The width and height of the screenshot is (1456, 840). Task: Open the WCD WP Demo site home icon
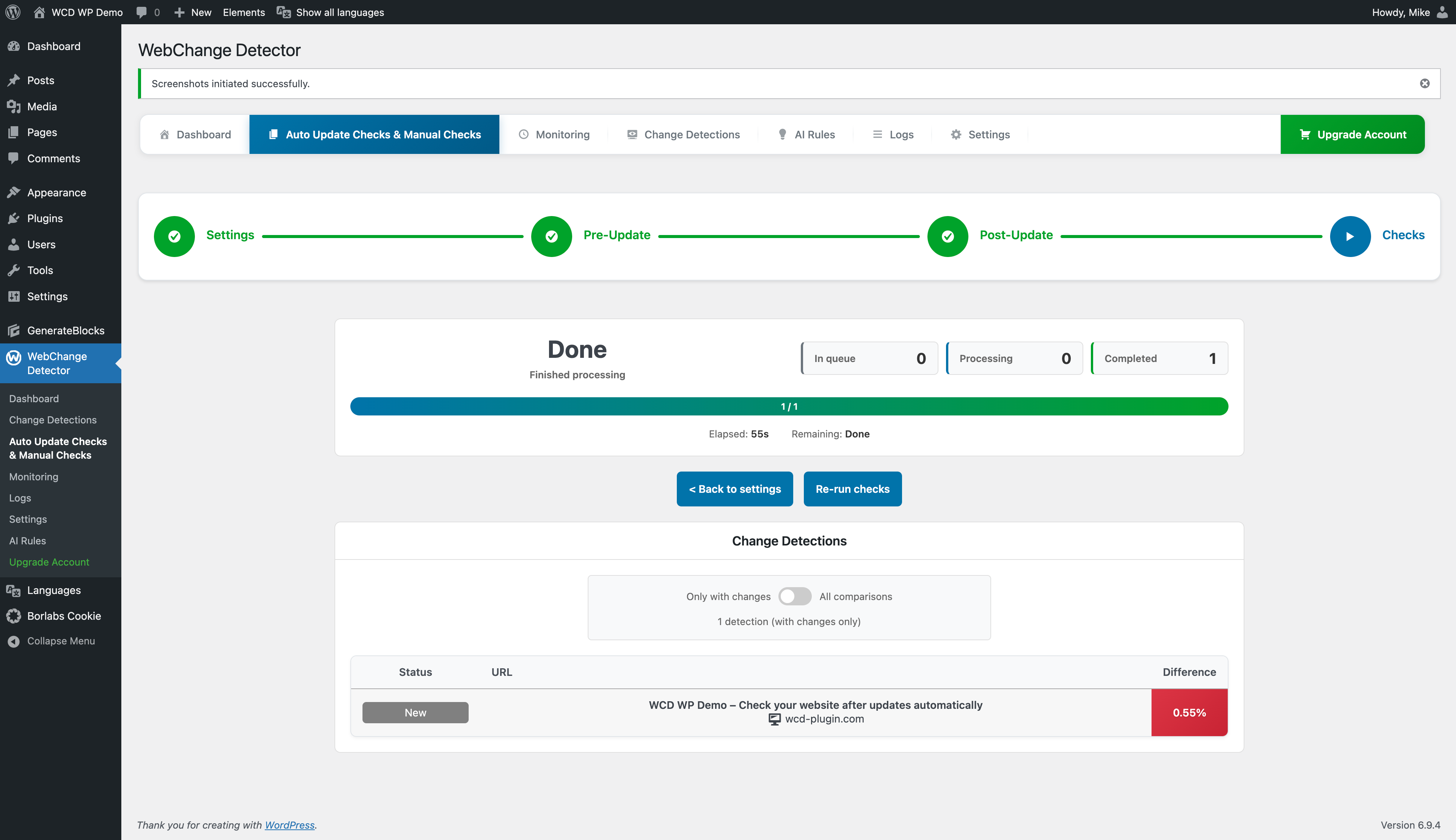pyautogui.click(x=39, y=12)
